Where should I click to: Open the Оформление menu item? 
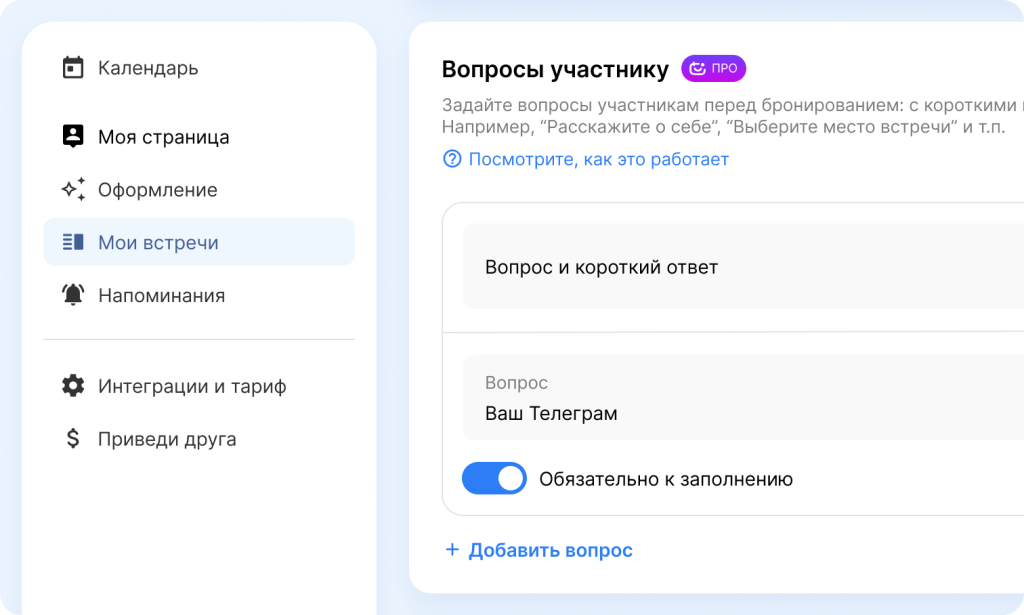pos(157,190)
